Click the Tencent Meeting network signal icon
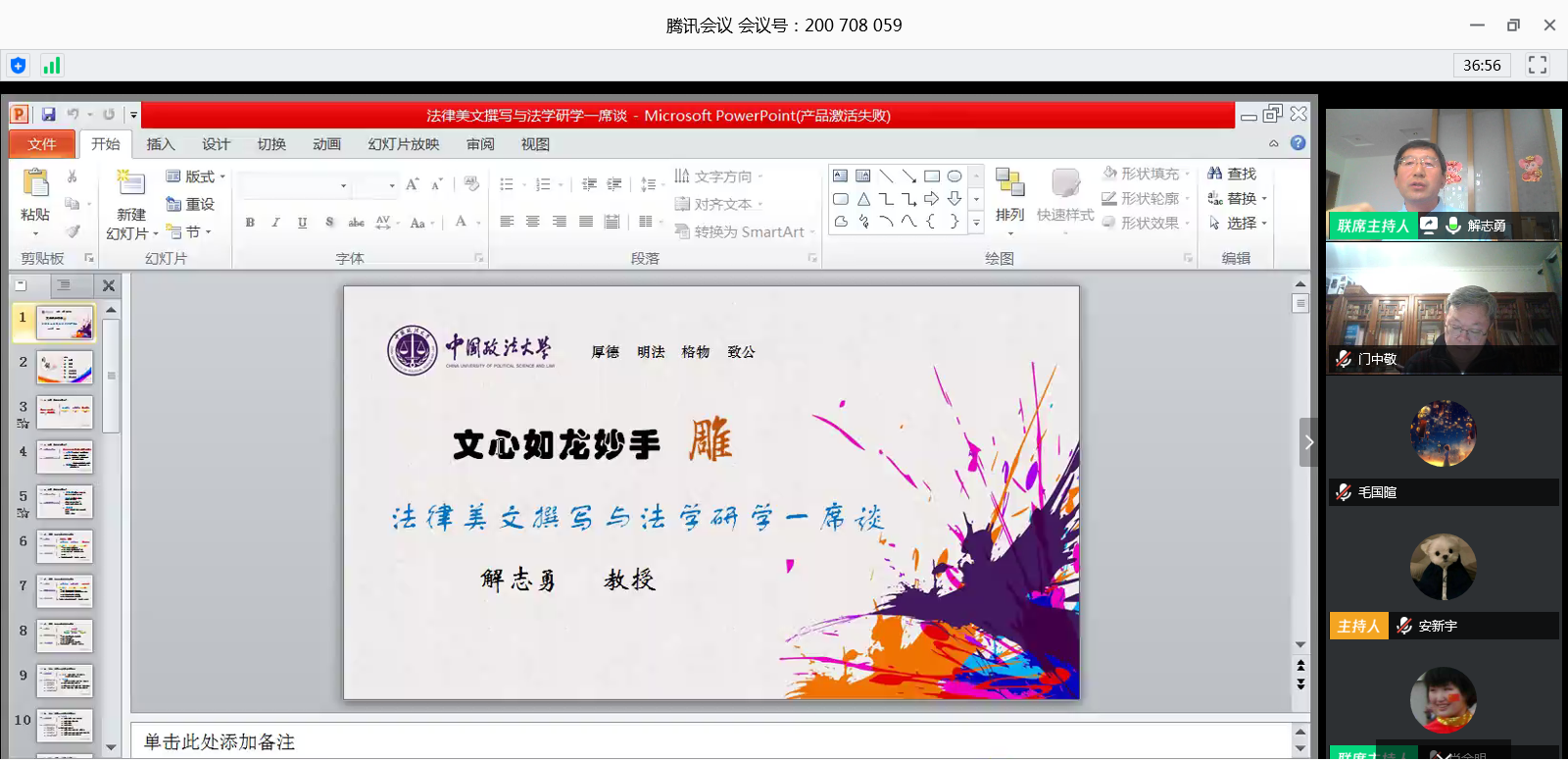The height and width of the screenshot is (760, 1568). tap(51, 66)
